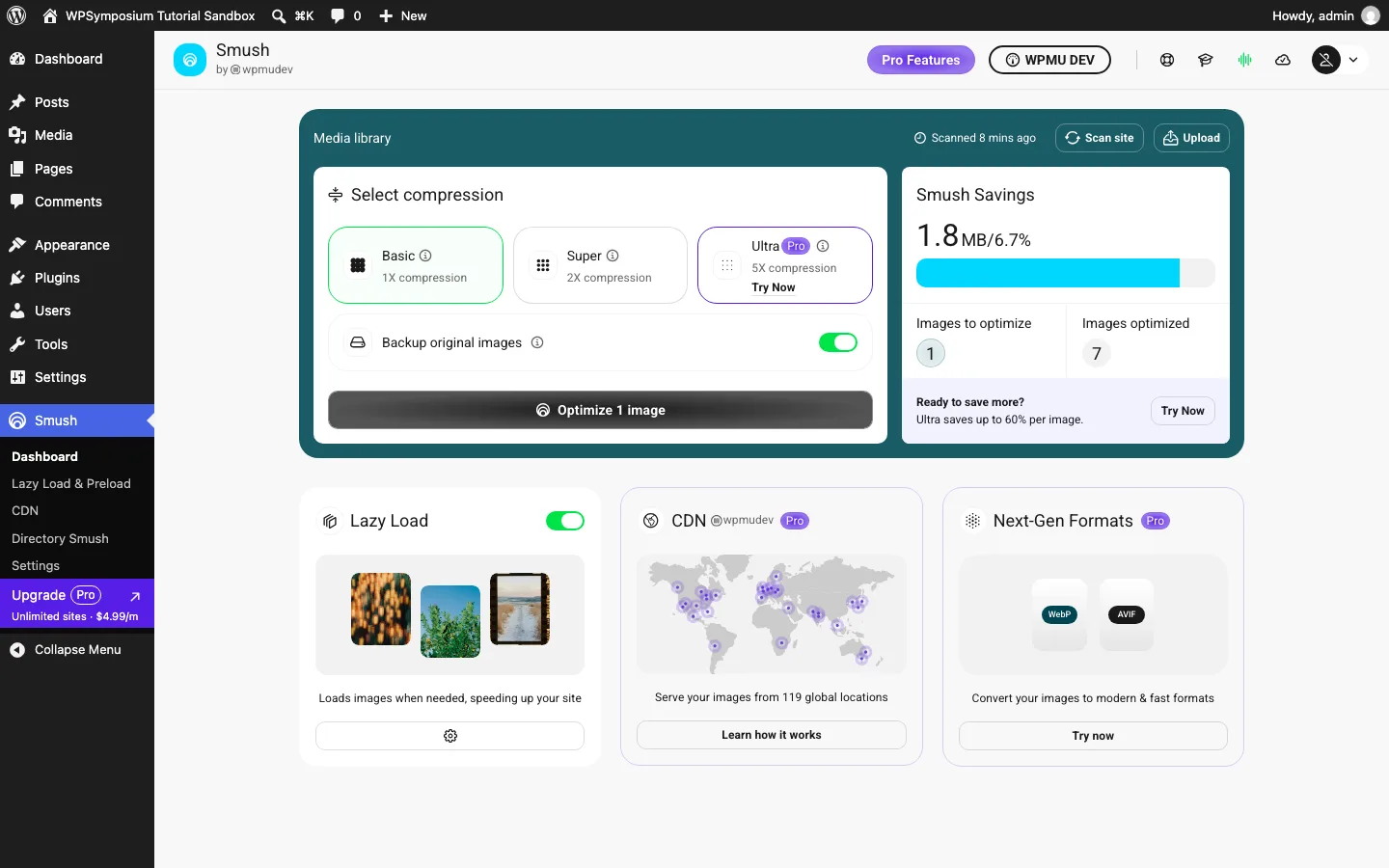This screenshot has width=1389, height=868.
Task: Click info icon beside Backup original images
Action: [x=537, y=342]
